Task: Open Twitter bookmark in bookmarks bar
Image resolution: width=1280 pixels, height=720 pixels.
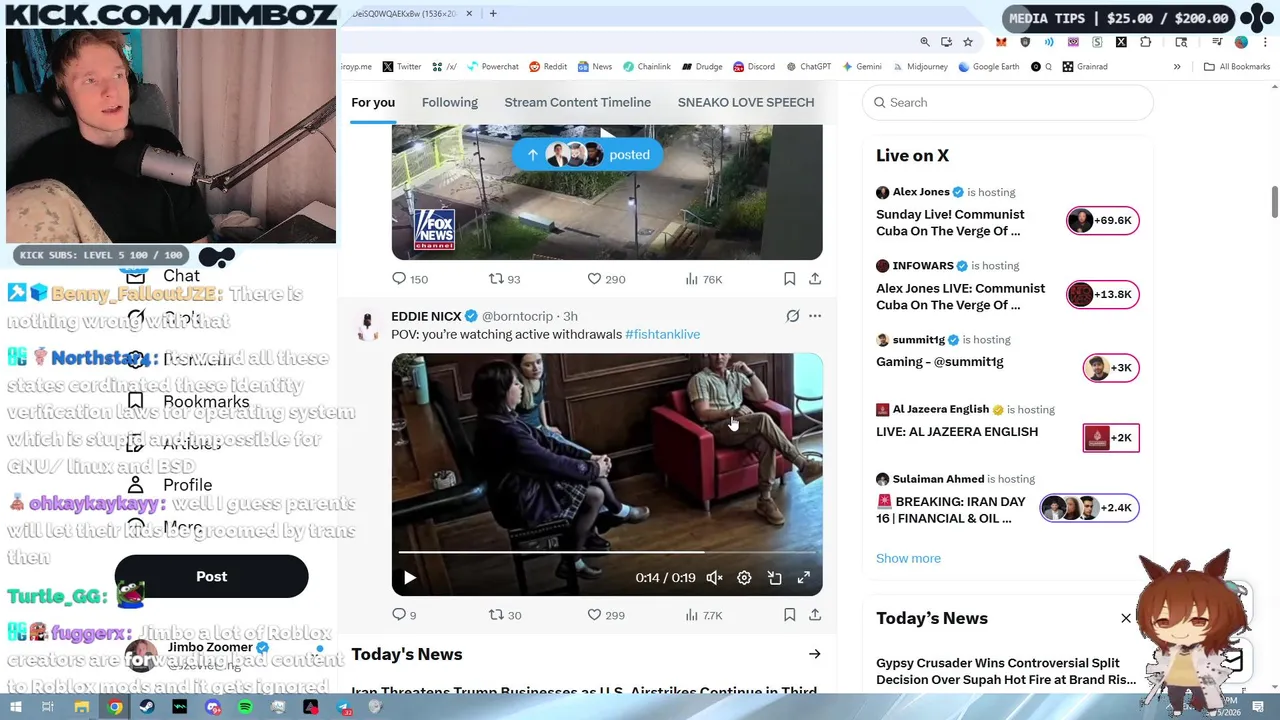Action: 402,67
